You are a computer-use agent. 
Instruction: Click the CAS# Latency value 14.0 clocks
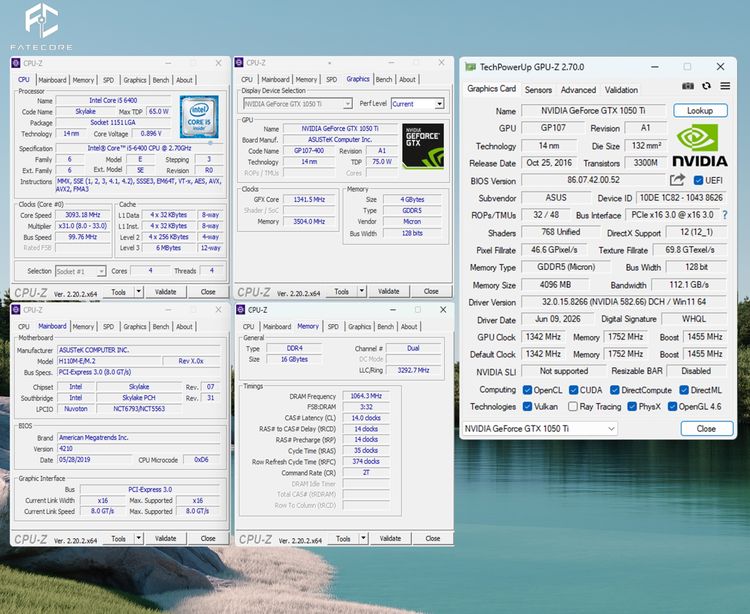(366, 418)
